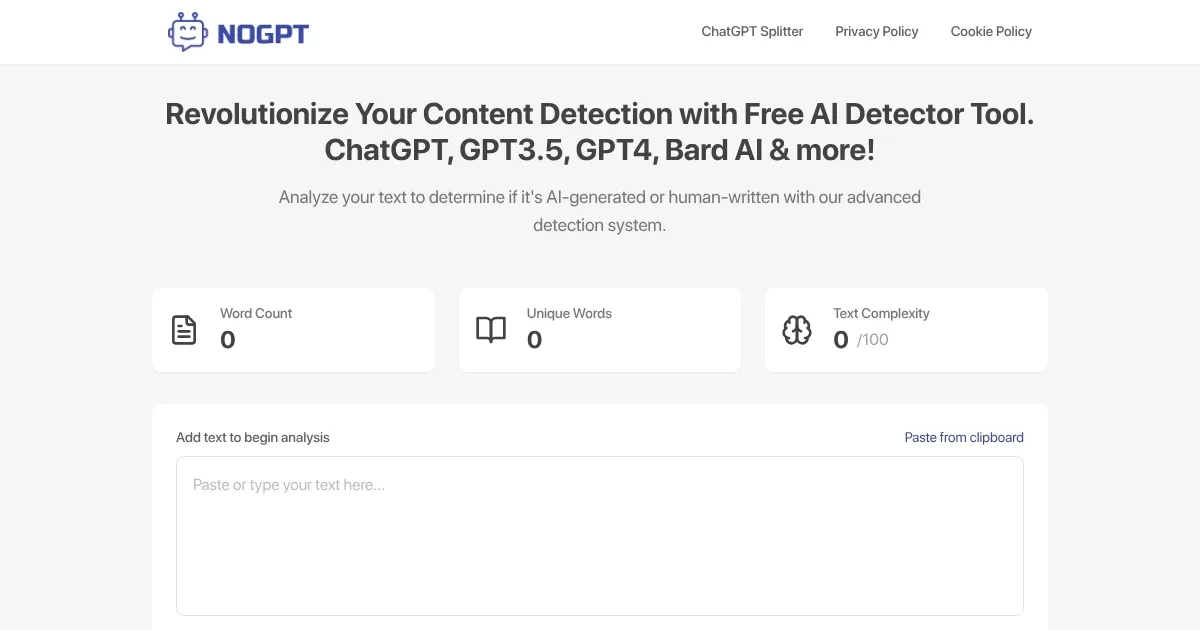
Task: Open the Cookie Policy link
Action: point(990,31)
